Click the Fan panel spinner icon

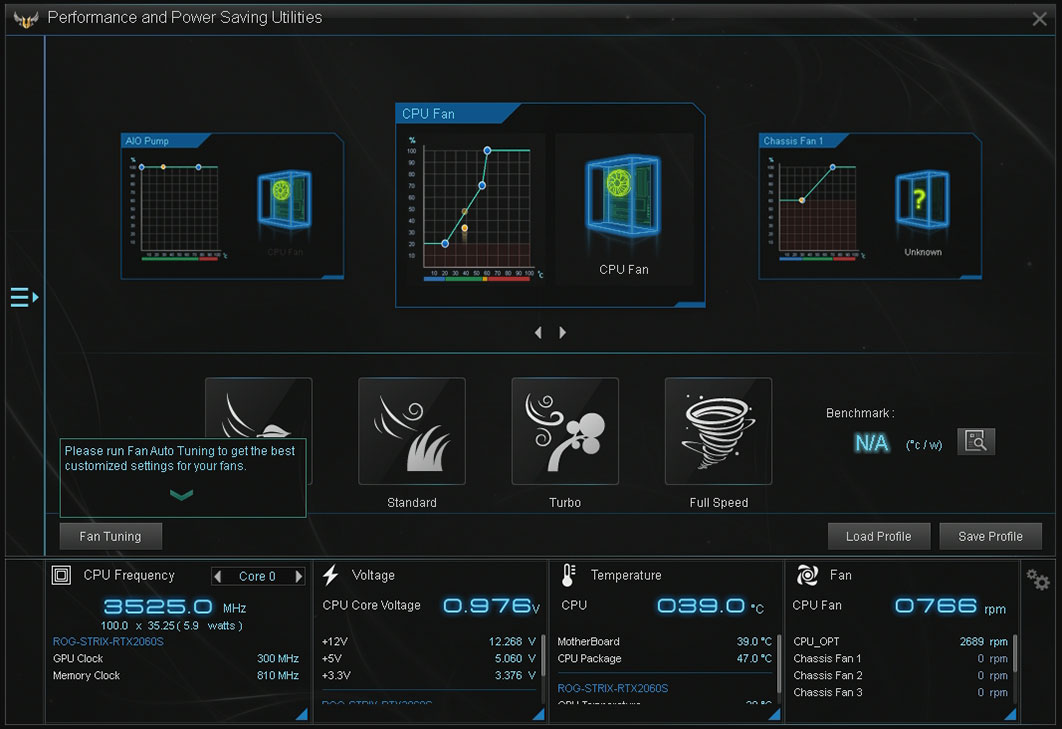tap(807, 575)
